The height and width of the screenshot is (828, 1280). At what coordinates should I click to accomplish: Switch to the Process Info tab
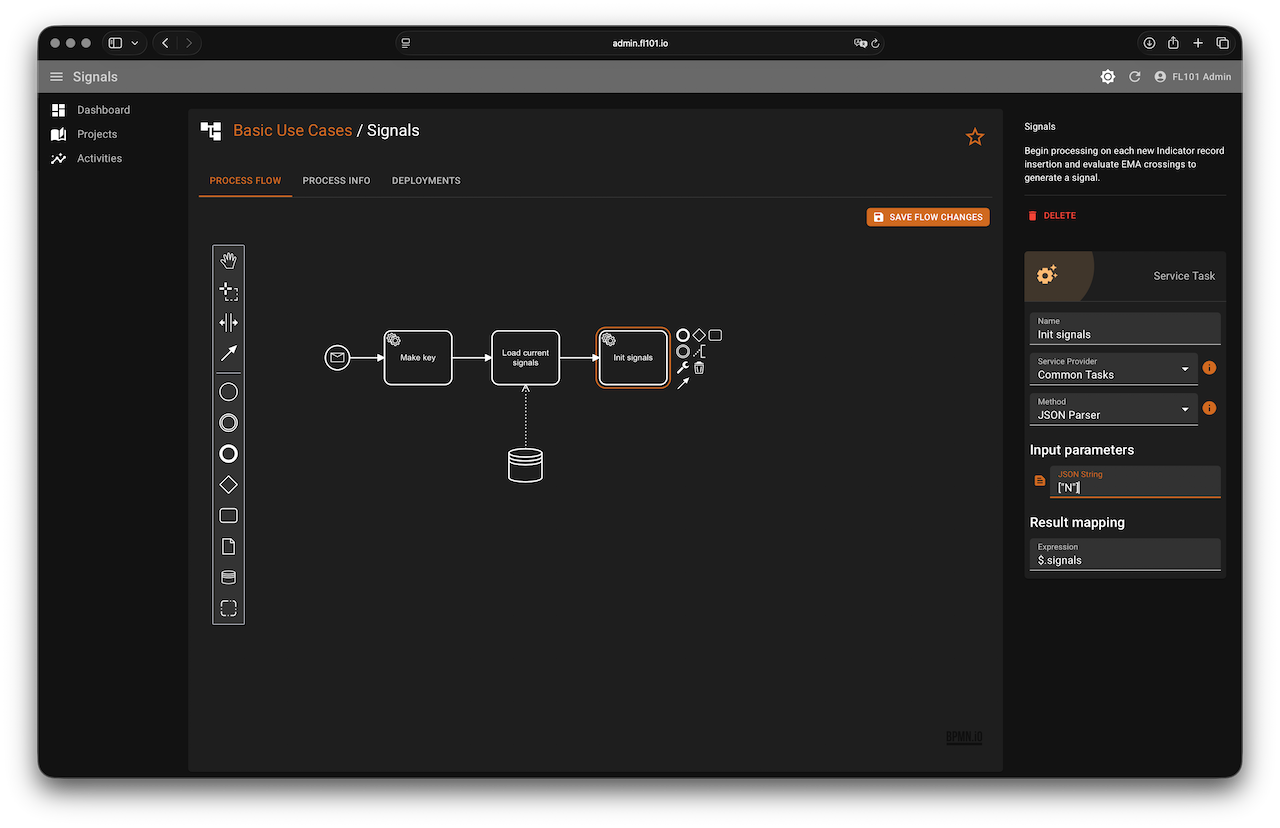(336, 181)
